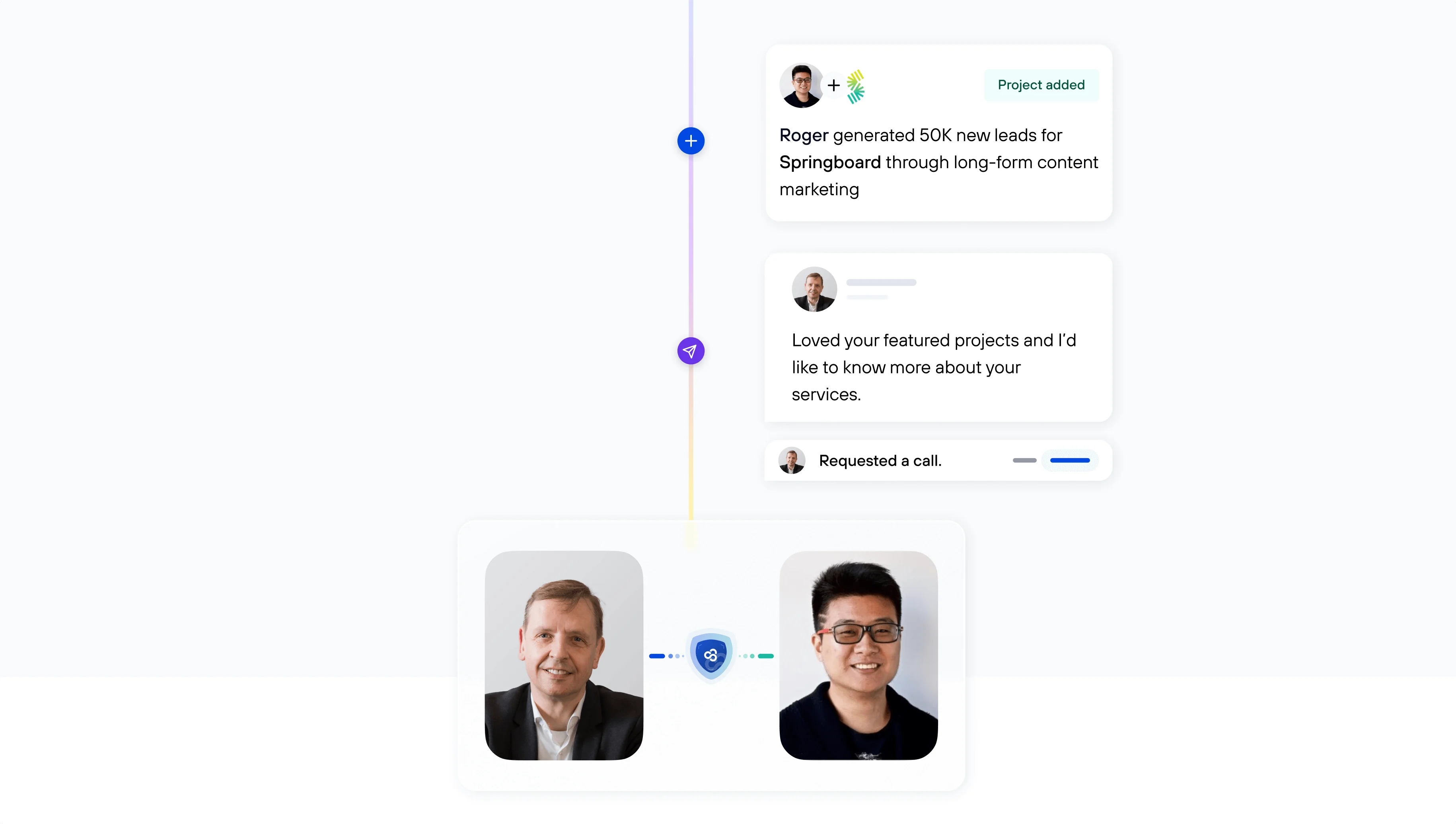This screenshot has height=824, width=1456.
Task: Click Roger's avatar in Project added card
Action: [802, 86]
